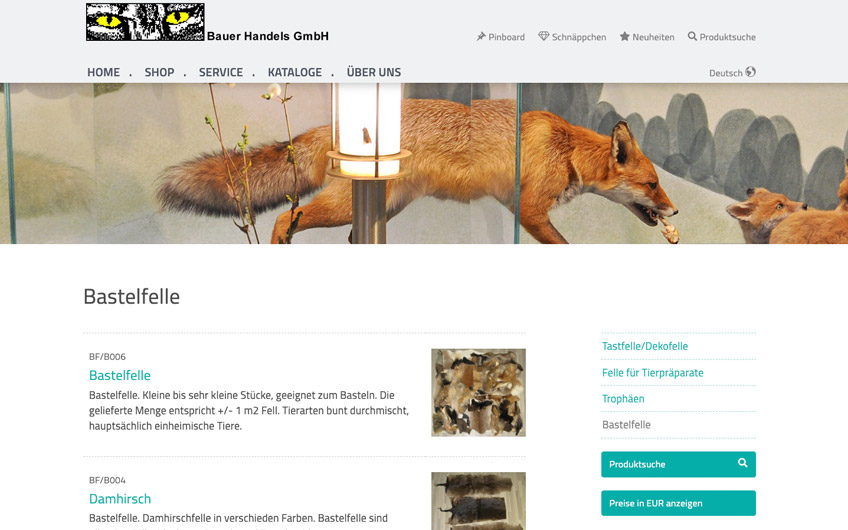Viewport: 848px width, 530px height.
Task: Open the Damhirsch product title link
Action: coord(120,499)
